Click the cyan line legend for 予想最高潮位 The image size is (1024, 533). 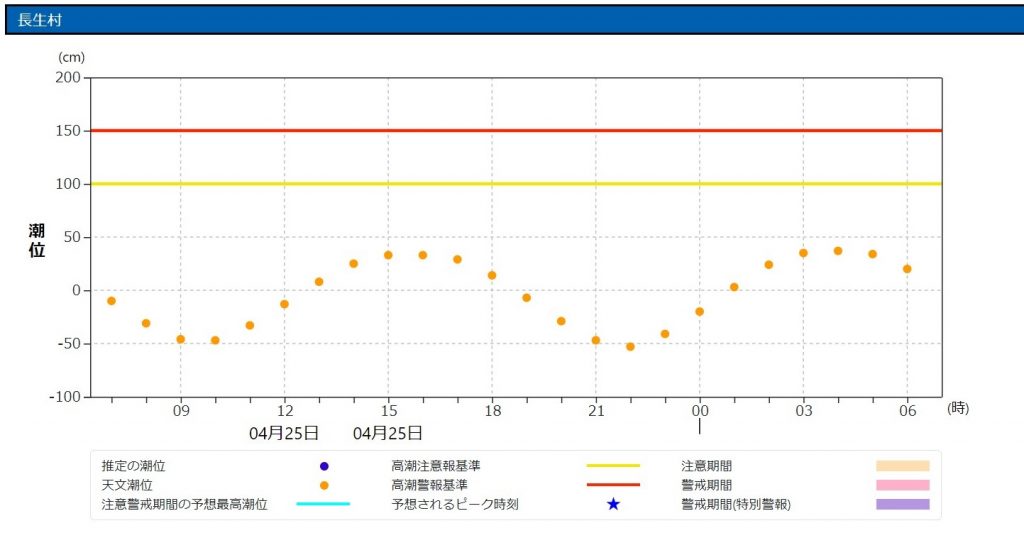click(323, 504)
